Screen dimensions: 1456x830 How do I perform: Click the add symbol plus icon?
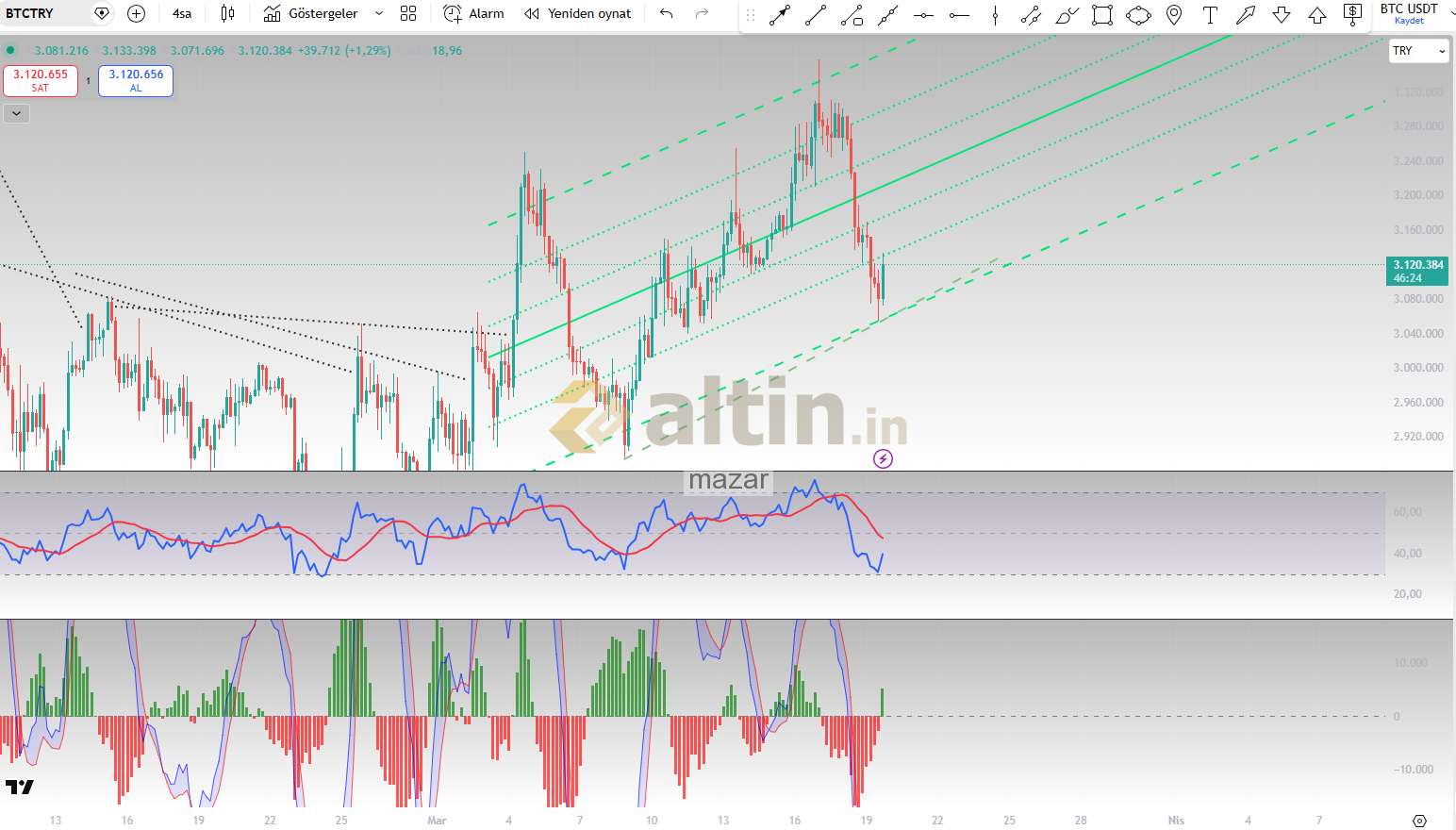136,13
